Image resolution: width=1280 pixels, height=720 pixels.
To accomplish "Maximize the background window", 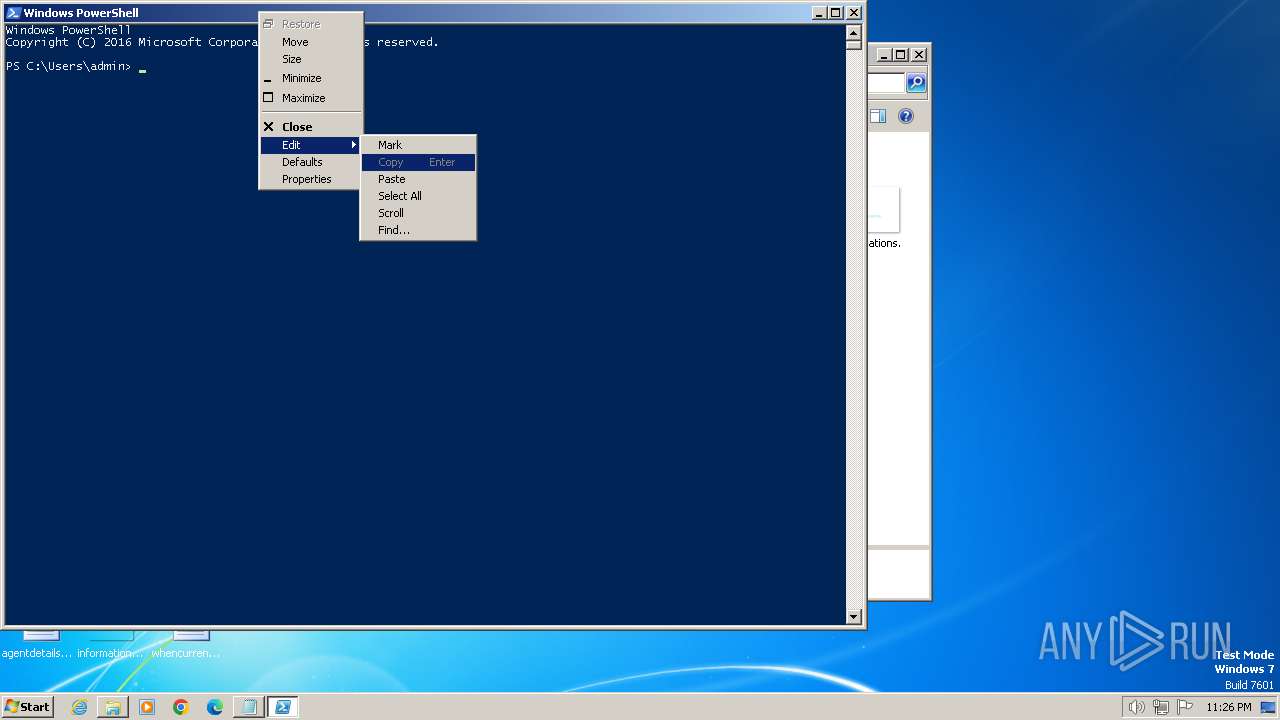I will (900, 55).
